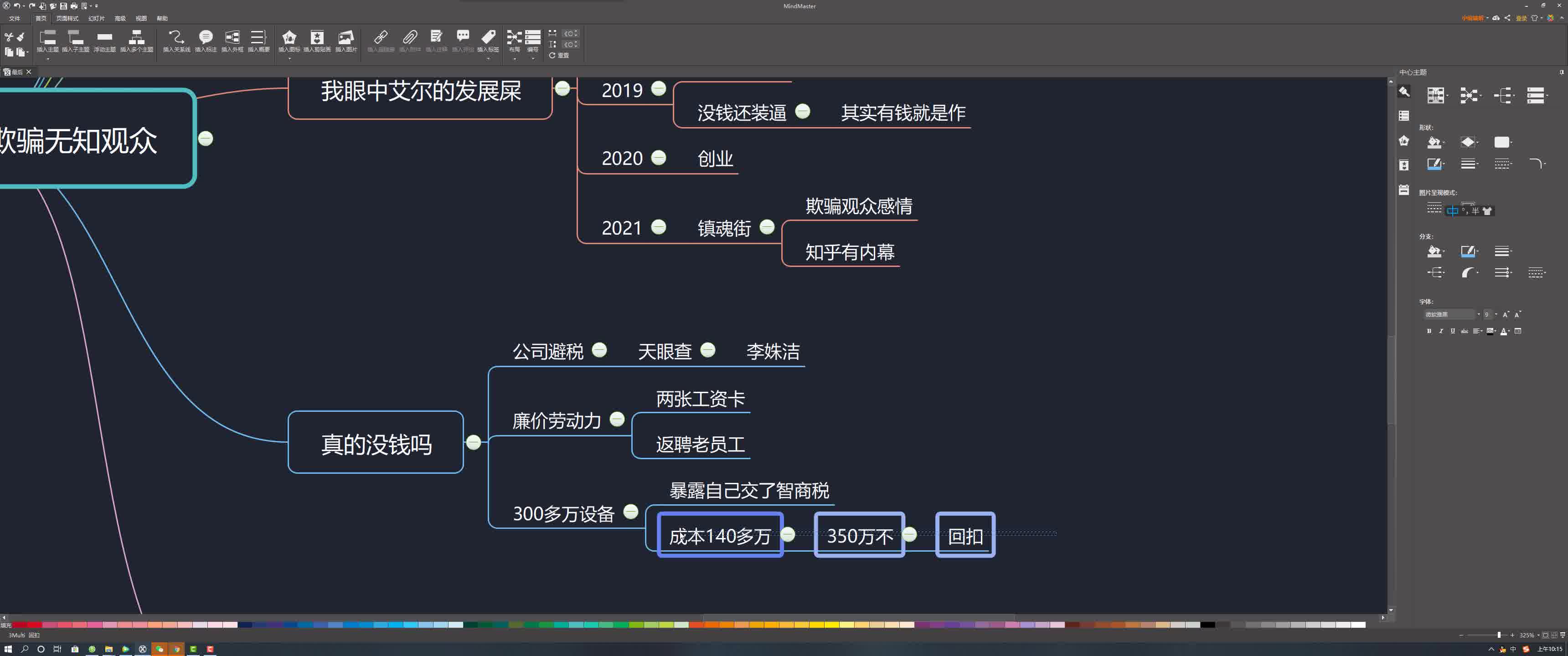
Task: Open the task calendar side panel tab
Action: point(1403,190)
